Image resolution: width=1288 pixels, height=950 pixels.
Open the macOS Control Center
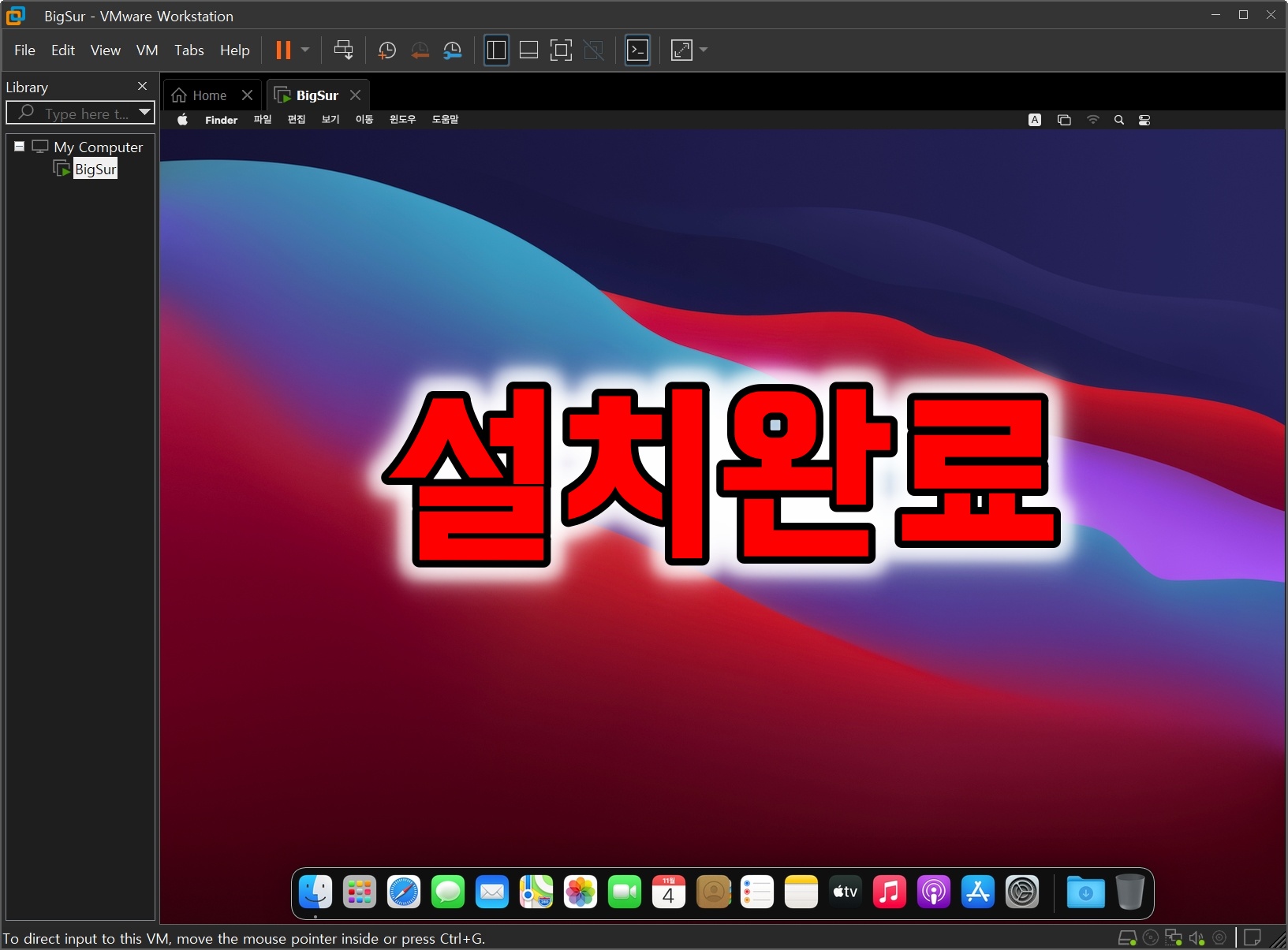(x=1144, y=120)
